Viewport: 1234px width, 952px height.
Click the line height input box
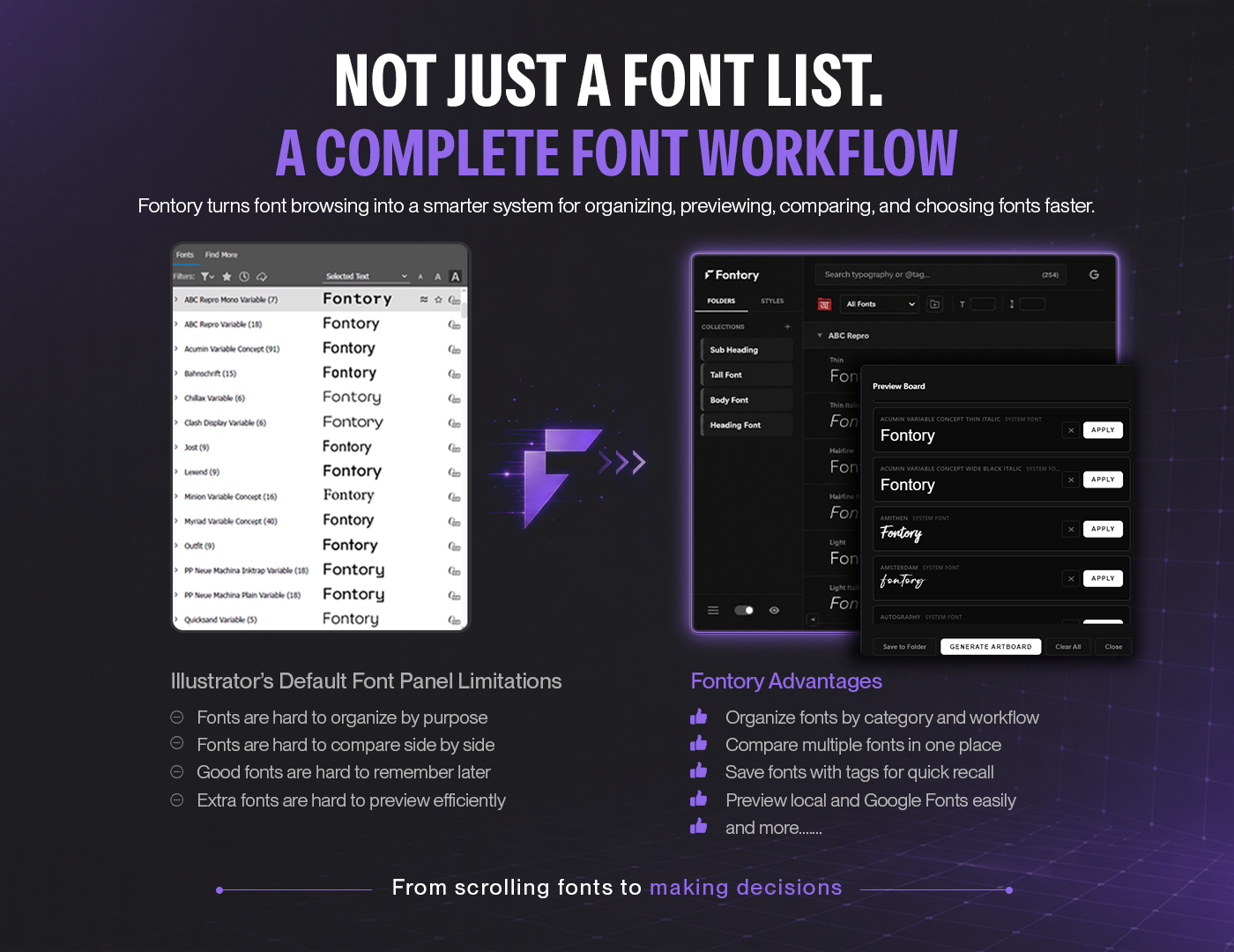tap(1032, 304)
